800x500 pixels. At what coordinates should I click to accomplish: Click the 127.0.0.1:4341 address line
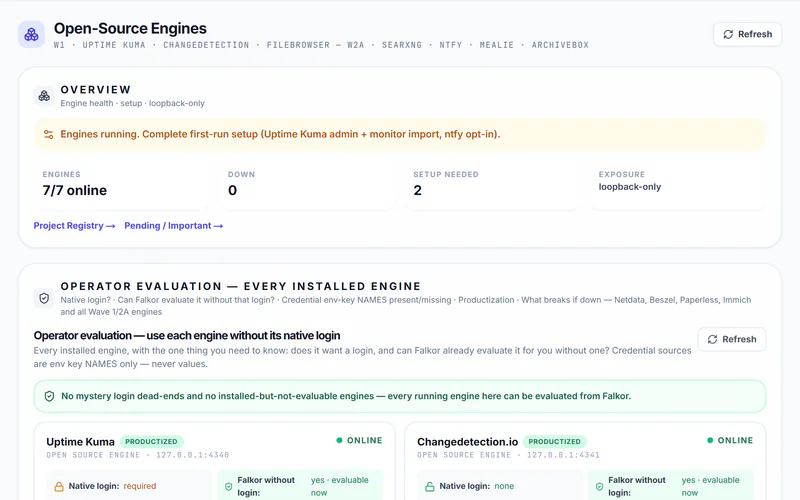[508, 455]
